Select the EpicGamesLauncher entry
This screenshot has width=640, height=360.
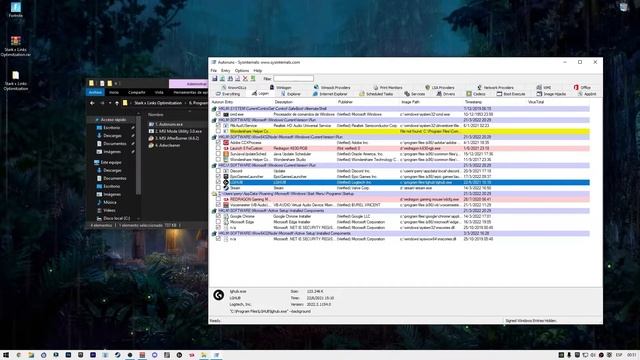point(400,177)
